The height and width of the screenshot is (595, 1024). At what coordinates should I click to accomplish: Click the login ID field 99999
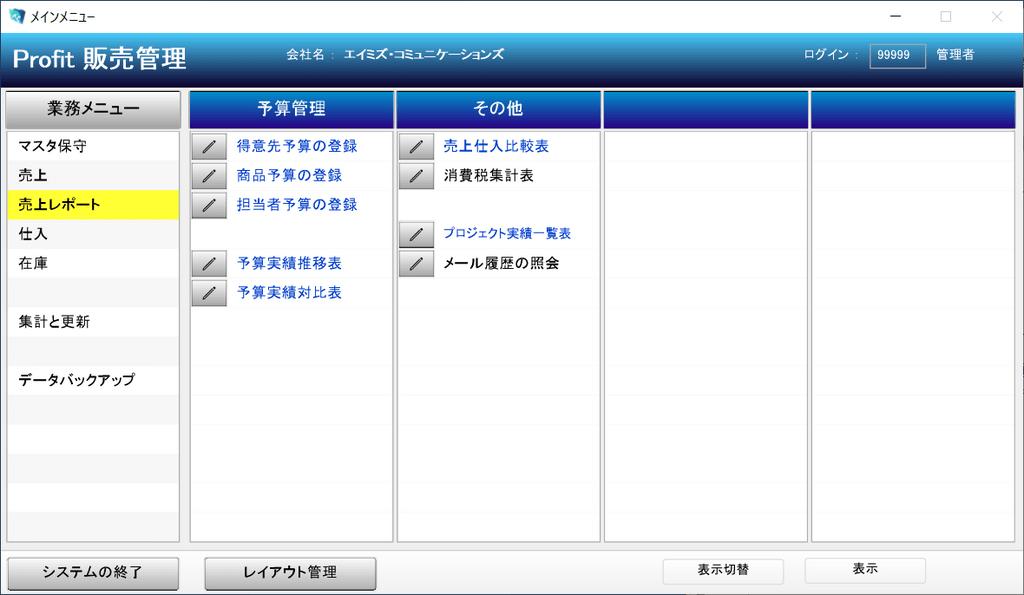[897, 56]
